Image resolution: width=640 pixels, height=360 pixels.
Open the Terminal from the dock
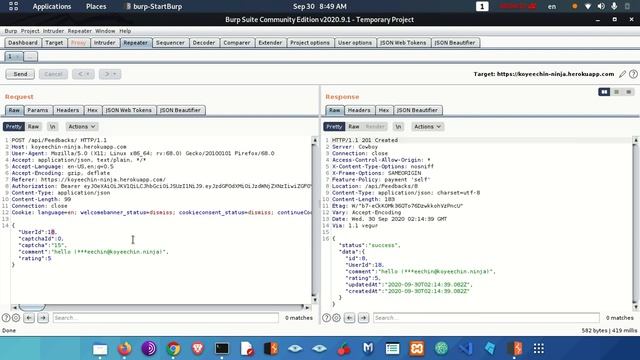222,349
